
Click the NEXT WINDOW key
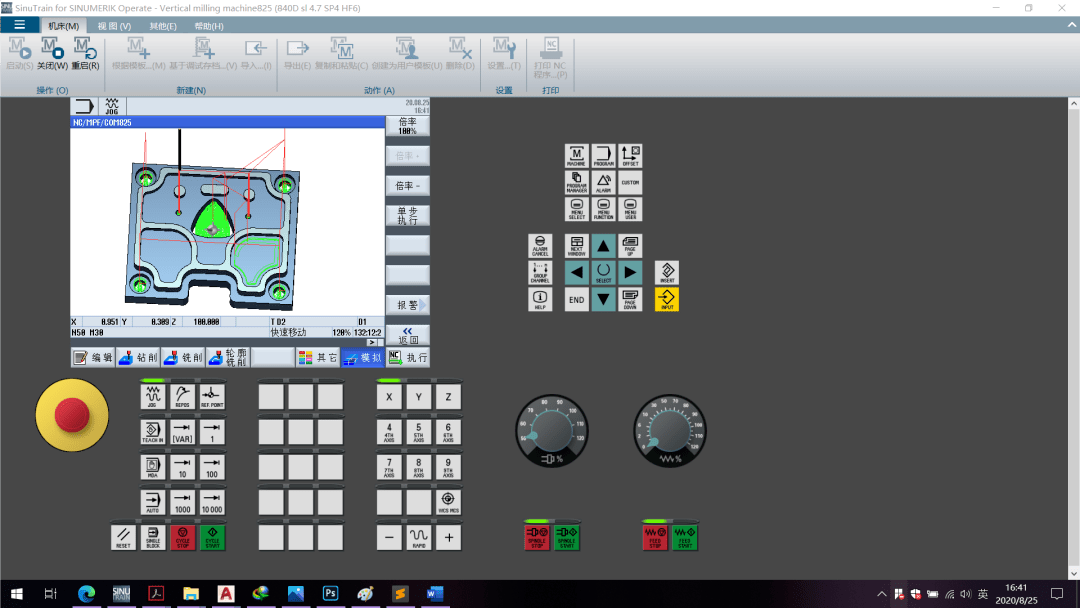(x=577, y=246)
